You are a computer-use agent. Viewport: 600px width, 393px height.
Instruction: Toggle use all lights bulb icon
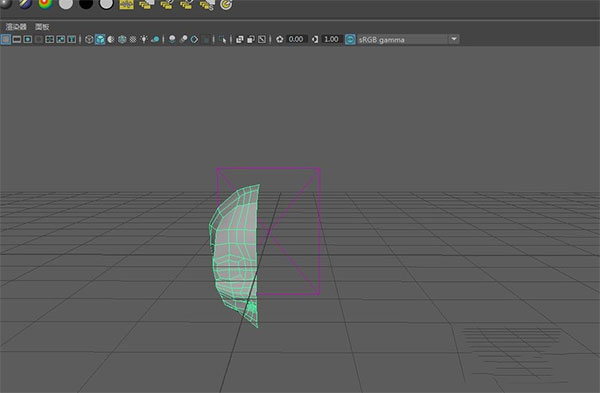(144, 39)
